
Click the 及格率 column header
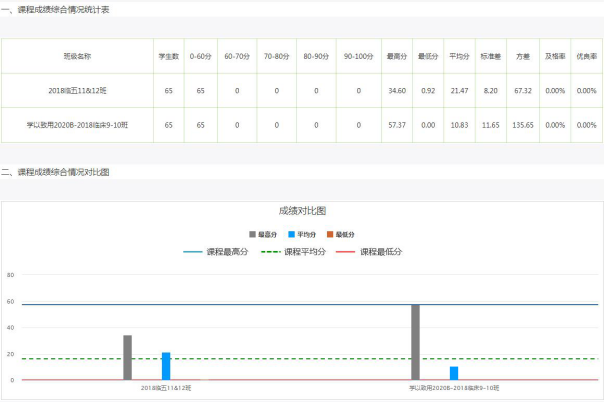(x=553, y=56)
